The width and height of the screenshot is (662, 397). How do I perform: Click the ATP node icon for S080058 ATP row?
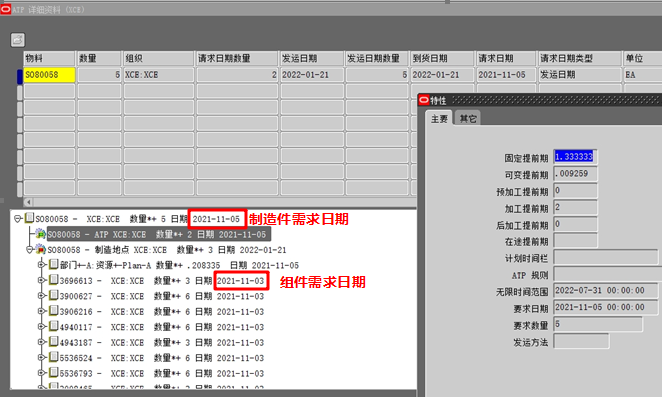(x=41, y=234)
